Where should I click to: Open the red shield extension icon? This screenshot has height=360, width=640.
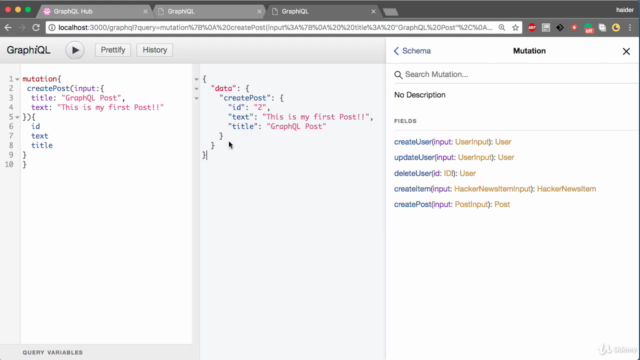pyautogui.click(x=574, y=28)
